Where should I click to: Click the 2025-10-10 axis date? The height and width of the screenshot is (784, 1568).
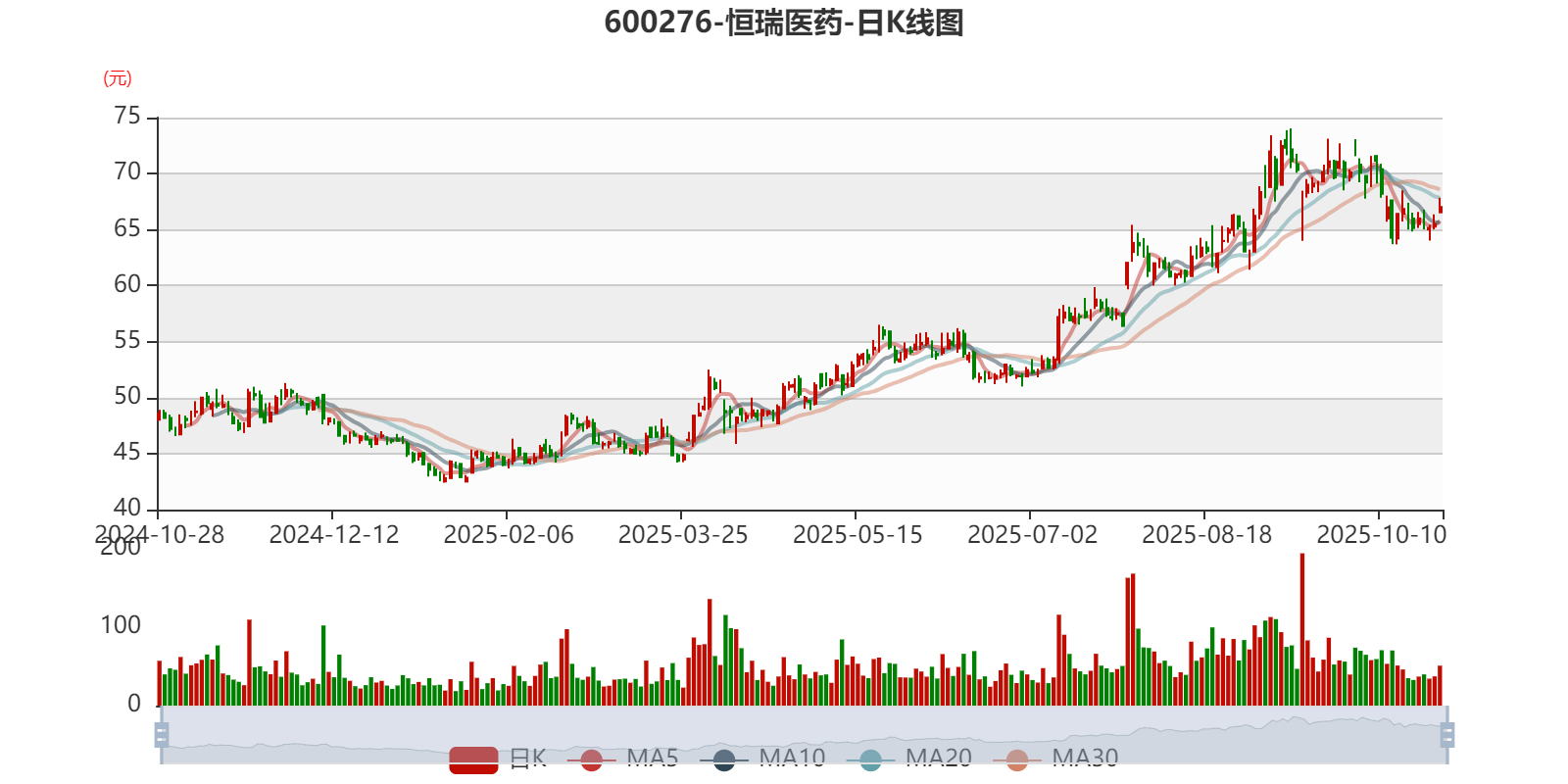[1381, 535]
